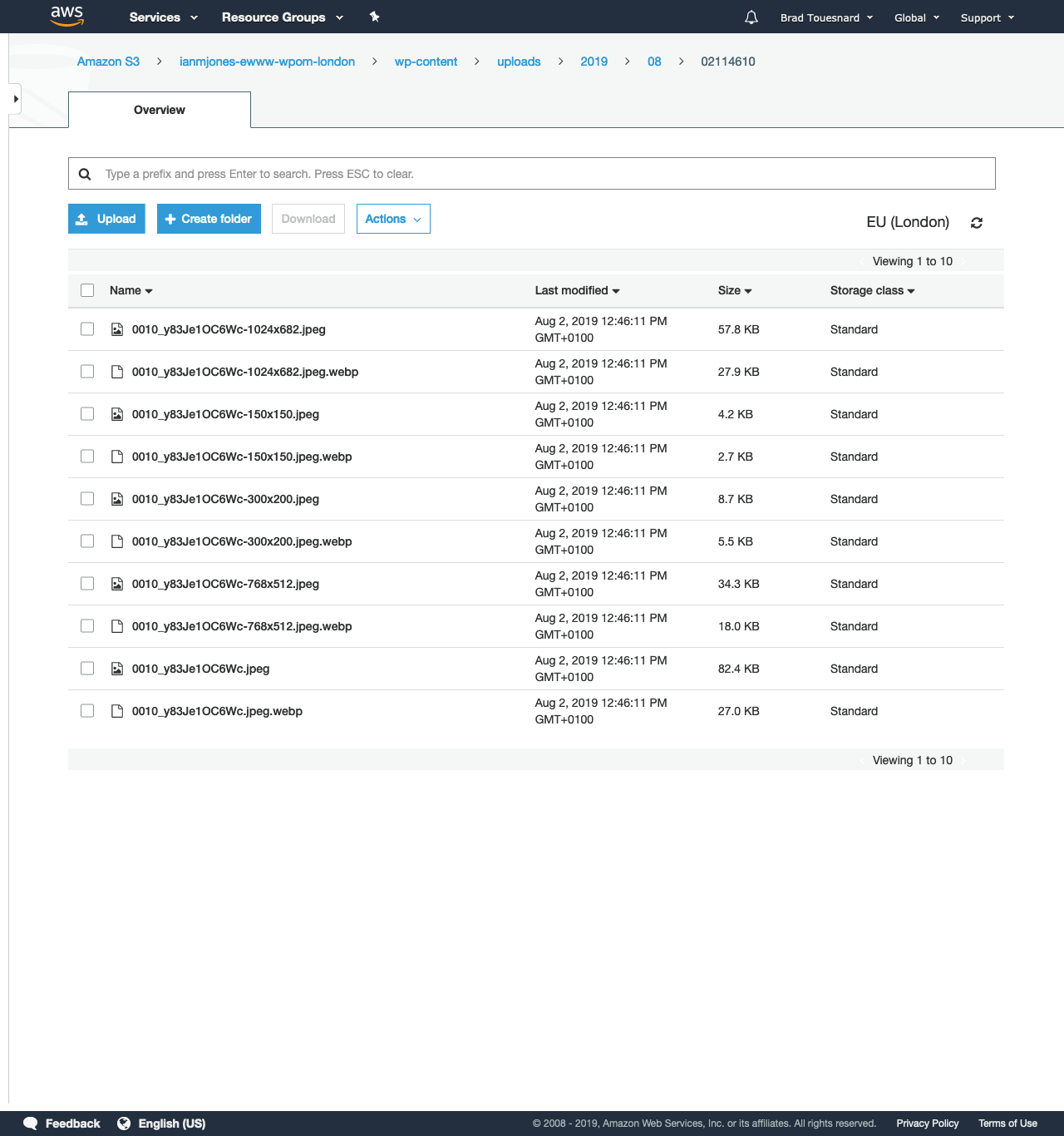The width and height of the screenshot is (1064, 1136).
Task: Click the search magnifier icon
Action: [x=85, y=174]
